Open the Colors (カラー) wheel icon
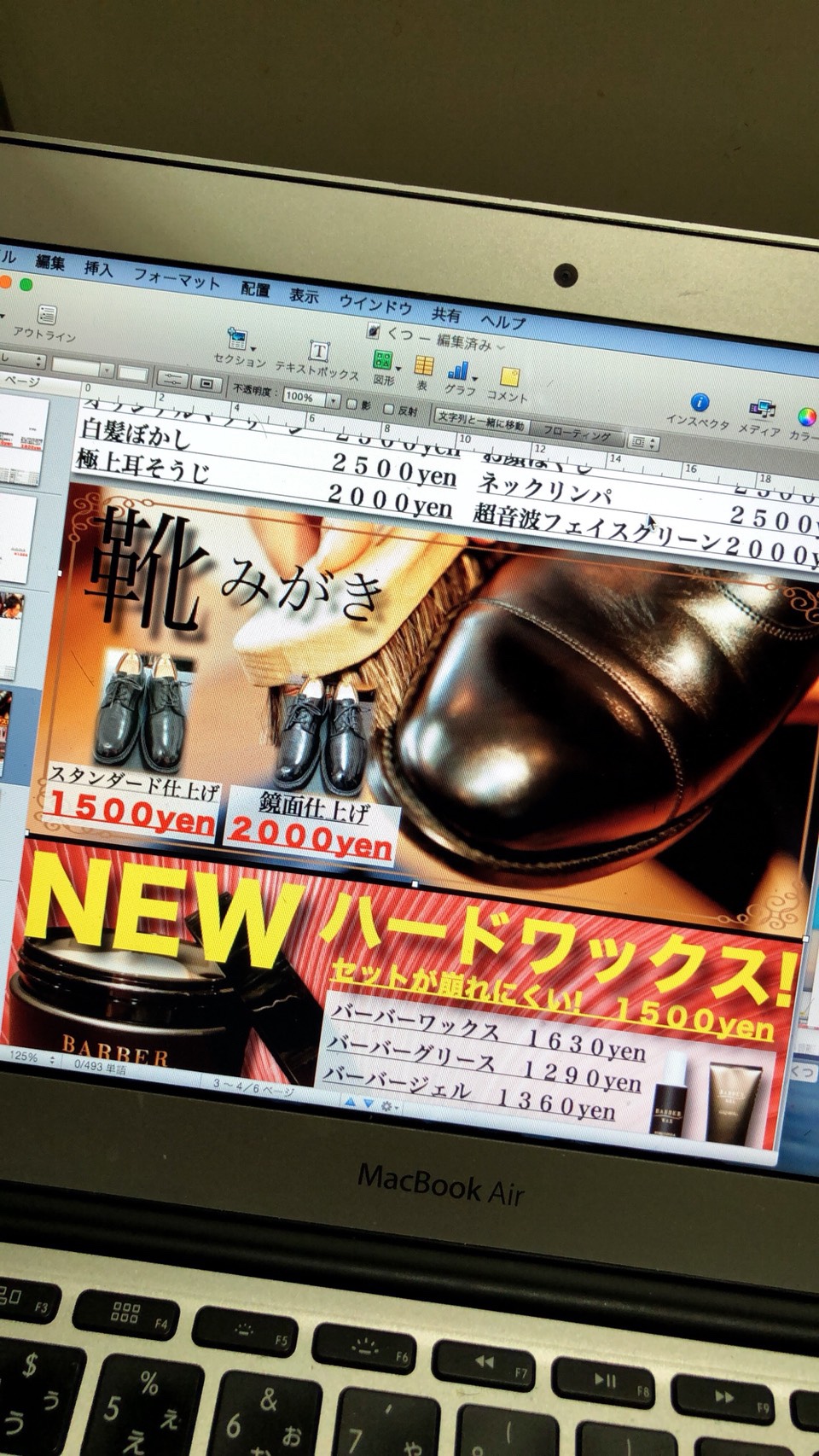The width and height of the screenshot is (819, 1456). 807,417
